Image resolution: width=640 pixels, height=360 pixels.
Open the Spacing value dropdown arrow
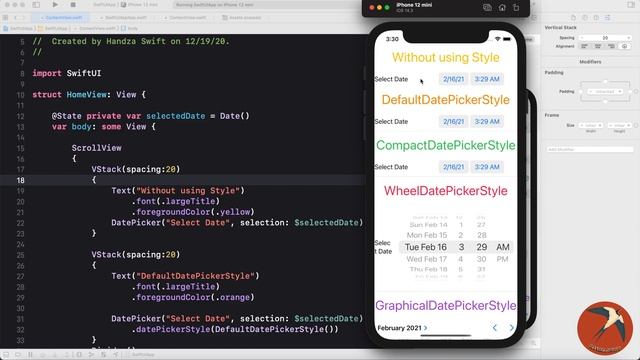(628, 38)
